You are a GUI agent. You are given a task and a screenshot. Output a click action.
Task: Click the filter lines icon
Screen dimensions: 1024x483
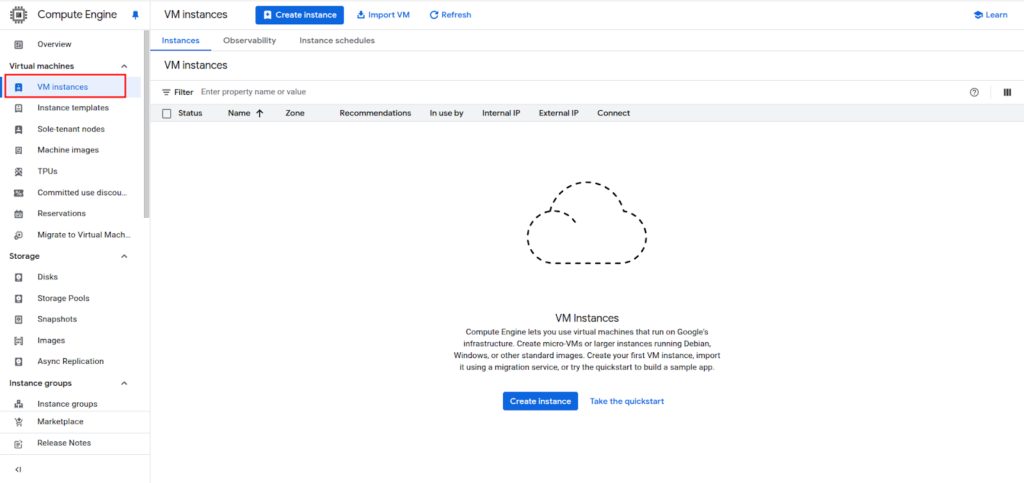pyautogui.click(x=166, y=92)
